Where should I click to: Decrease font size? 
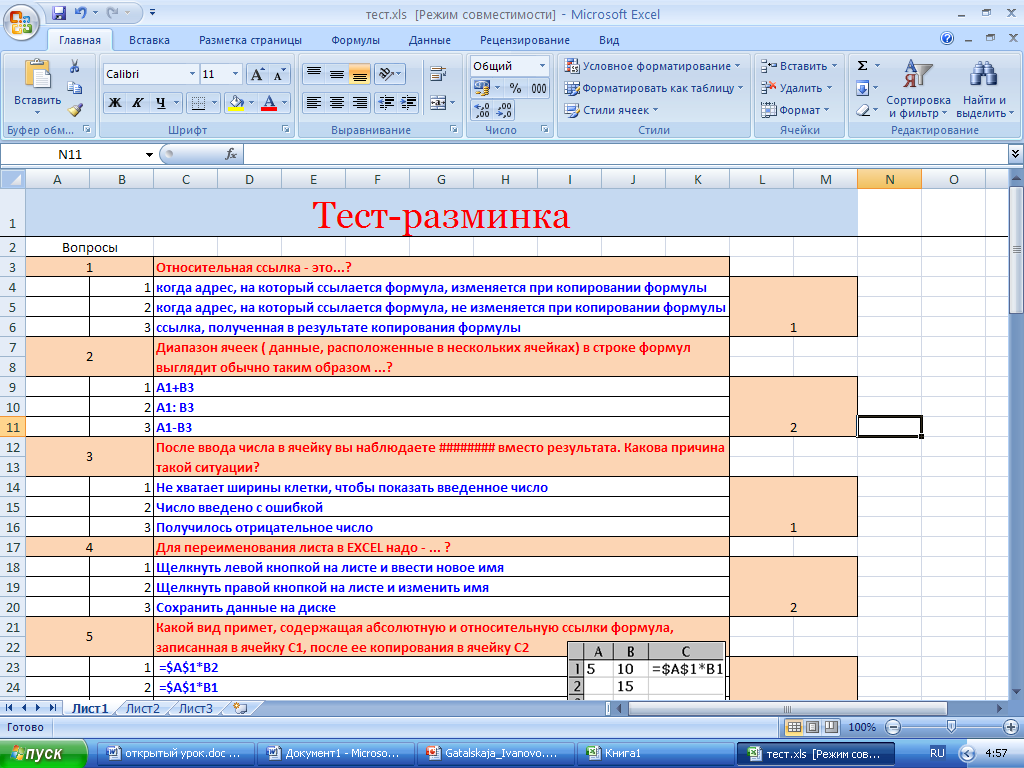279,74
